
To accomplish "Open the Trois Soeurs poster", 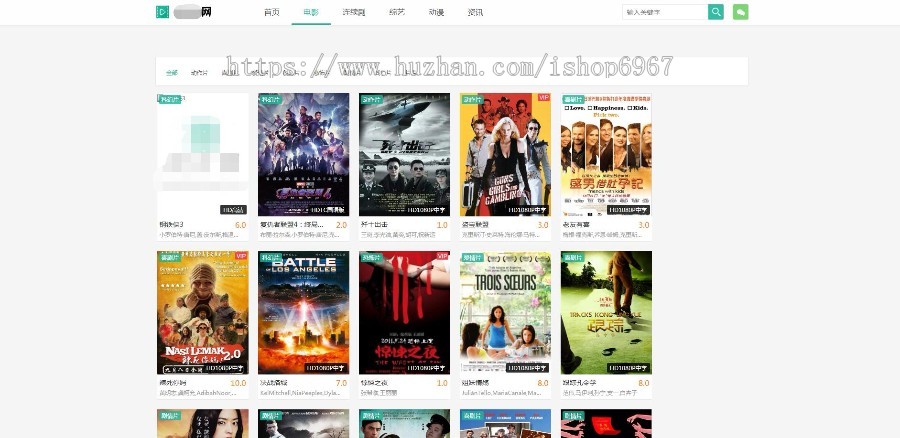I will pyautogui.click(x=505, y=312).
